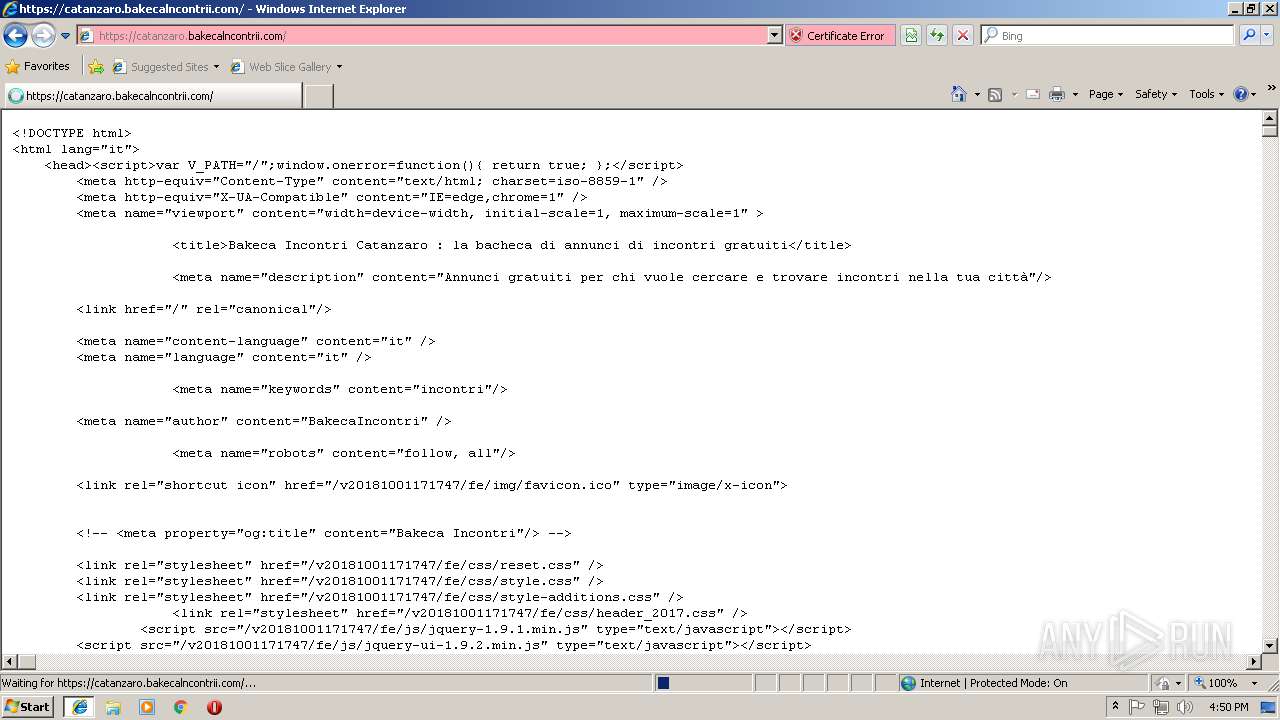Go to the Home page icon
The width and height of the screenshot is (1280, 720).
(958, 94)
